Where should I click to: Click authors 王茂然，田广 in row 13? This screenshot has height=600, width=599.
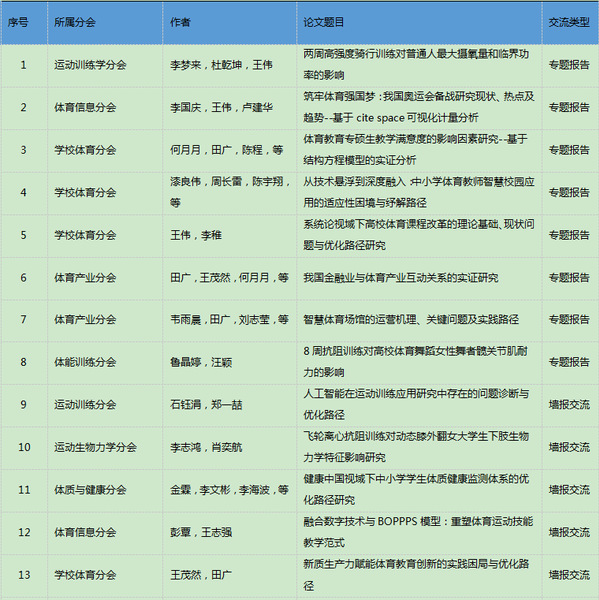[201, 575]
